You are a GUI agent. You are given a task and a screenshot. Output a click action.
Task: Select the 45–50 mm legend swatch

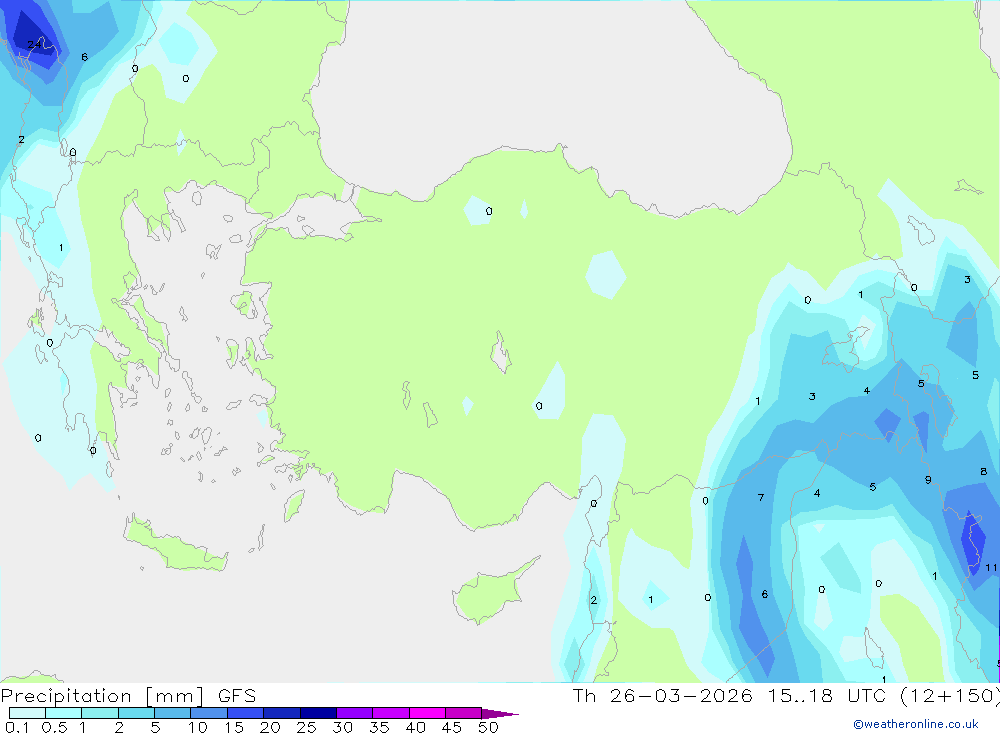[x=464, y=713]
